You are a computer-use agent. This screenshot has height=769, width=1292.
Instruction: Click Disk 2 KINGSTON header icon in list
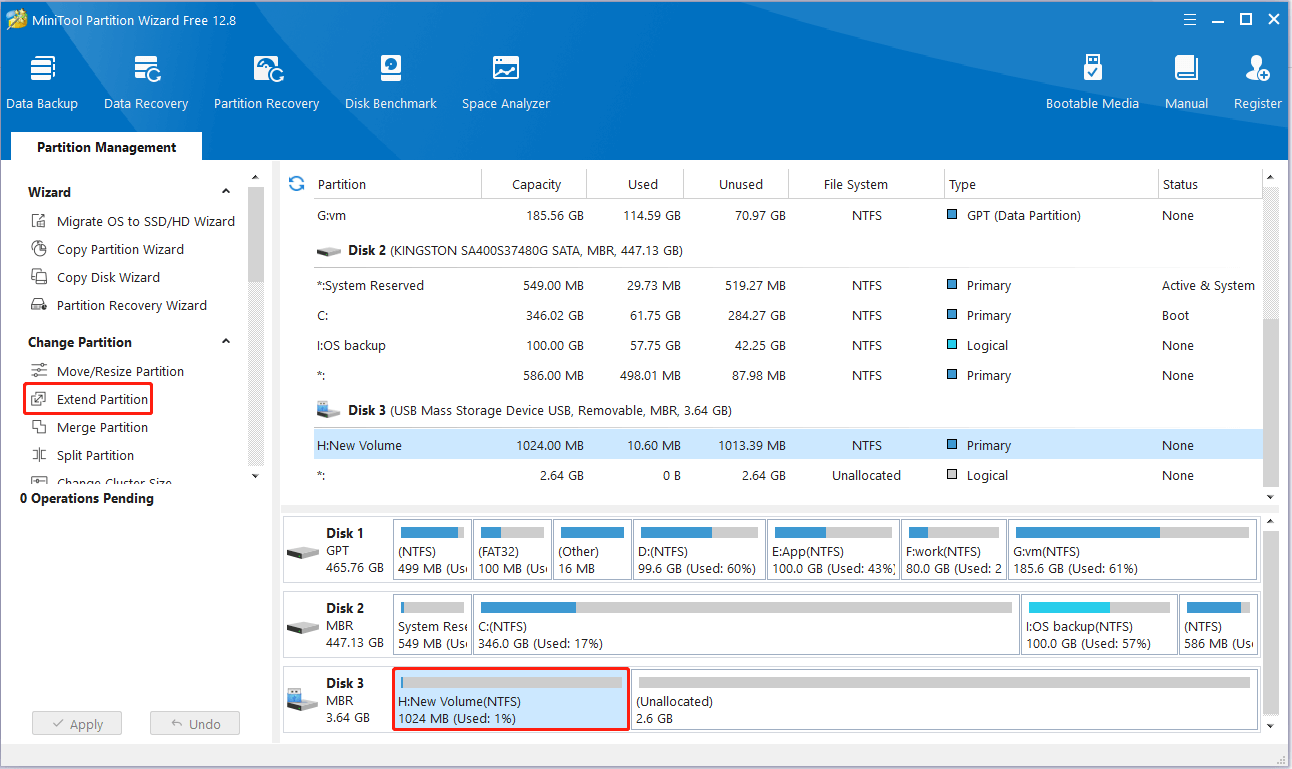click(329, 251)
